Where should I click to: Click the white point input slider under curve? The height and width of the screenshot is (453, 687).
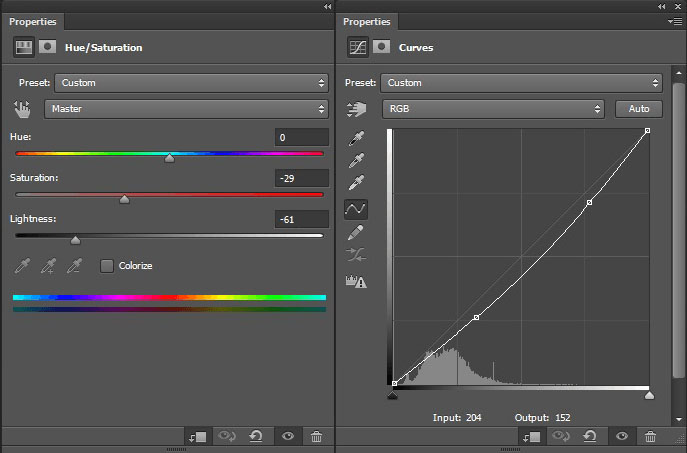649,396
